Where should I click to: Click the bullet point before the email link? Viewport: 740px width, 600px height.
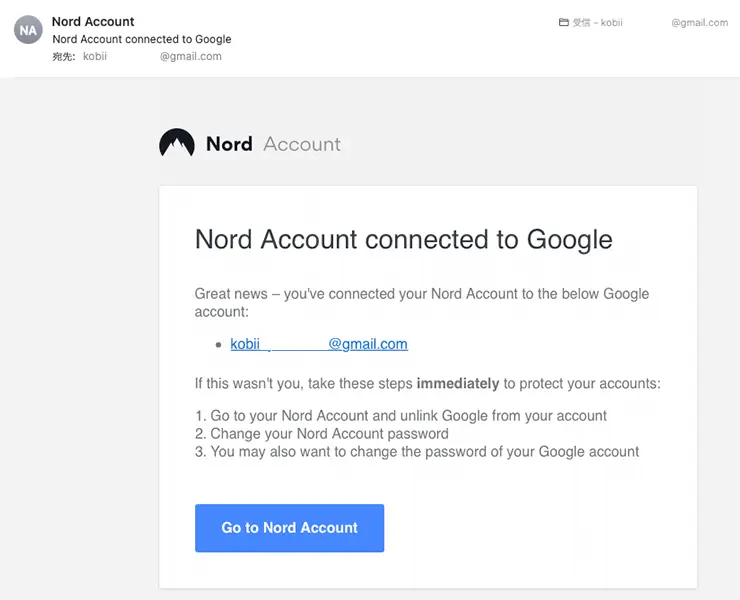click(218, 345)
